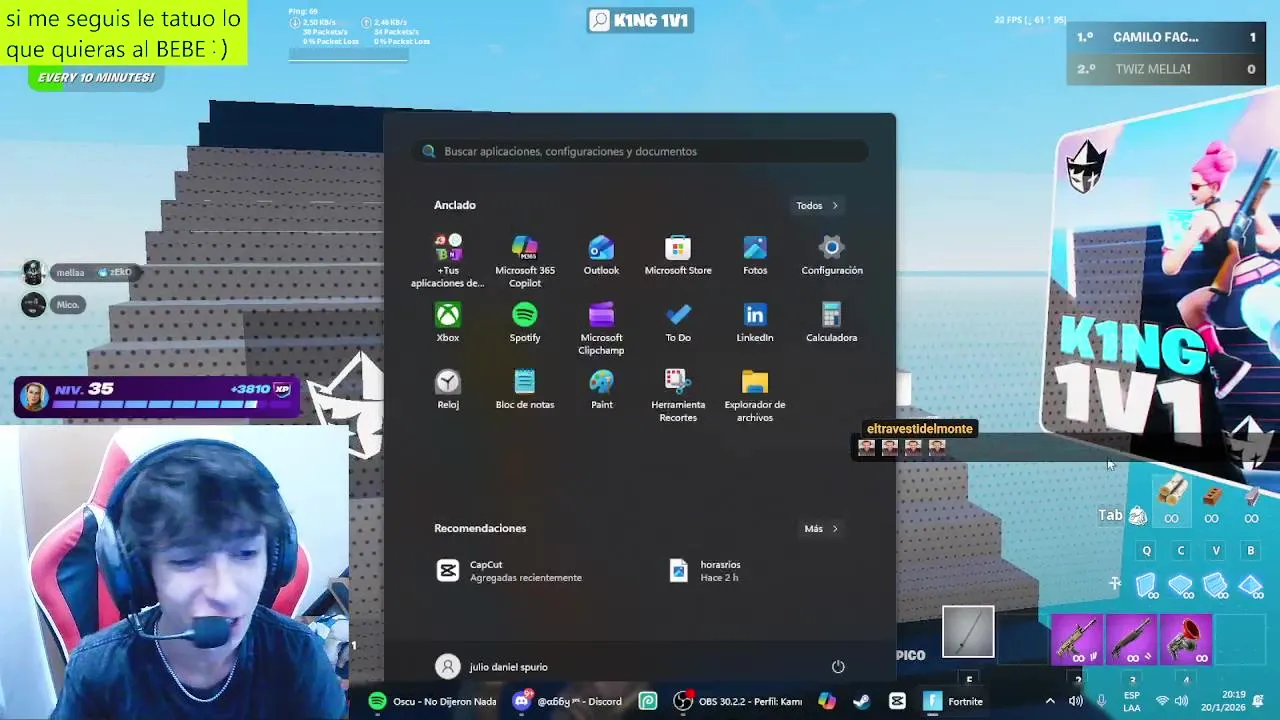Viewport: 1280px width, 720px height.
Task: Launch the Xbox app
Action: [x=448, y=322]
